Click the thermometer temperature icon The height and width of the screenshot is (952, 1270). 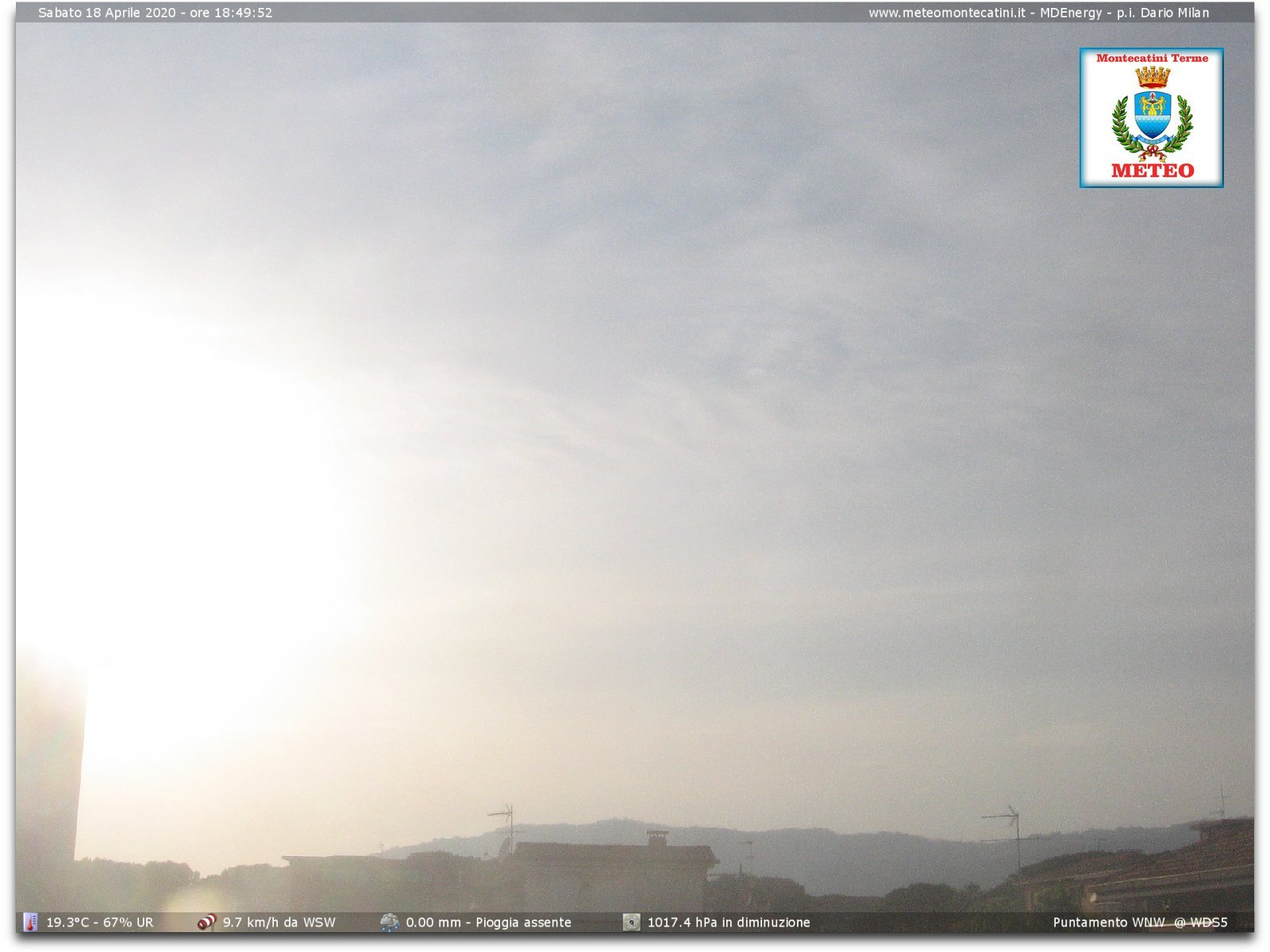pos(30,922)
